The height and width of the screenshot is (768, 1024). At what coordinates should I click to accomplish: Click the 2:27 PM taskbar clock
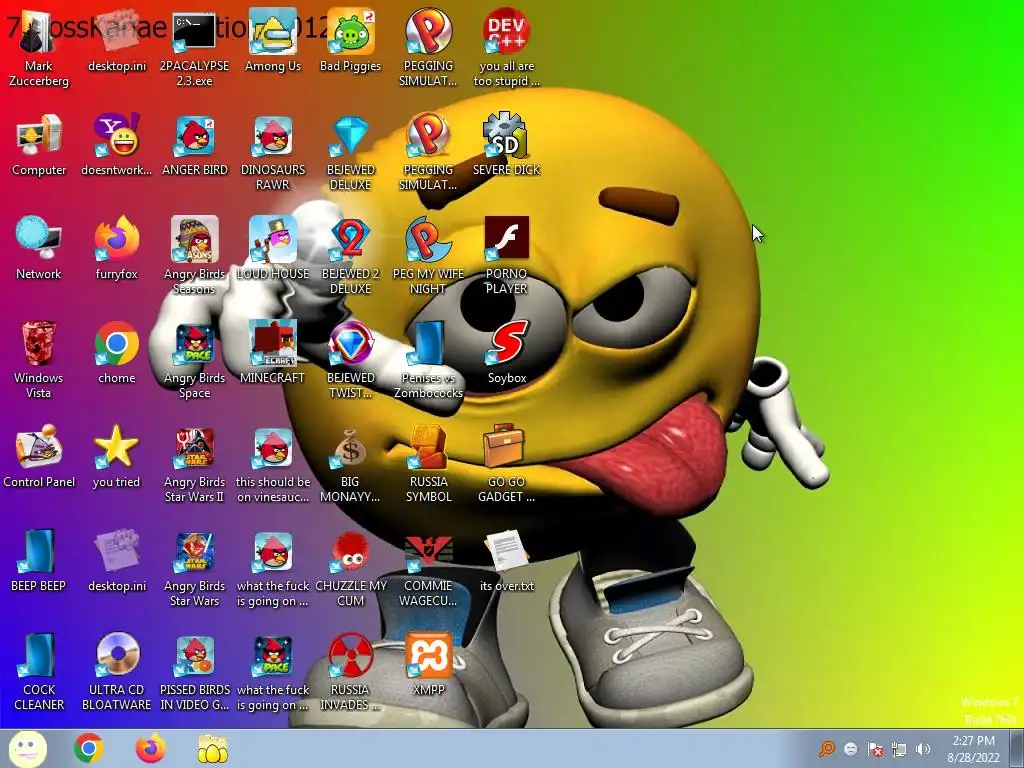point(973,749)
